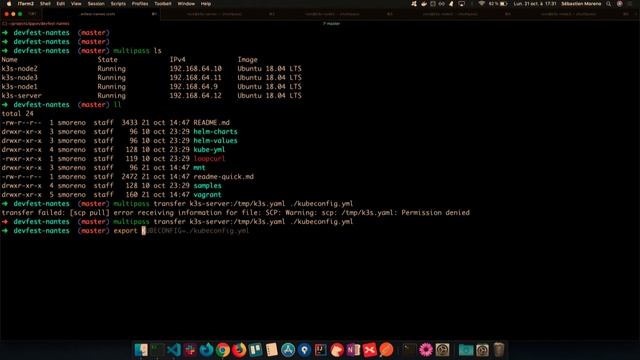Image resolution: width=640 pixels, height=360 pixels.
Task: Open the dark terminal icon in Dock
Action: pyautogui.click(x=408, y=350)
